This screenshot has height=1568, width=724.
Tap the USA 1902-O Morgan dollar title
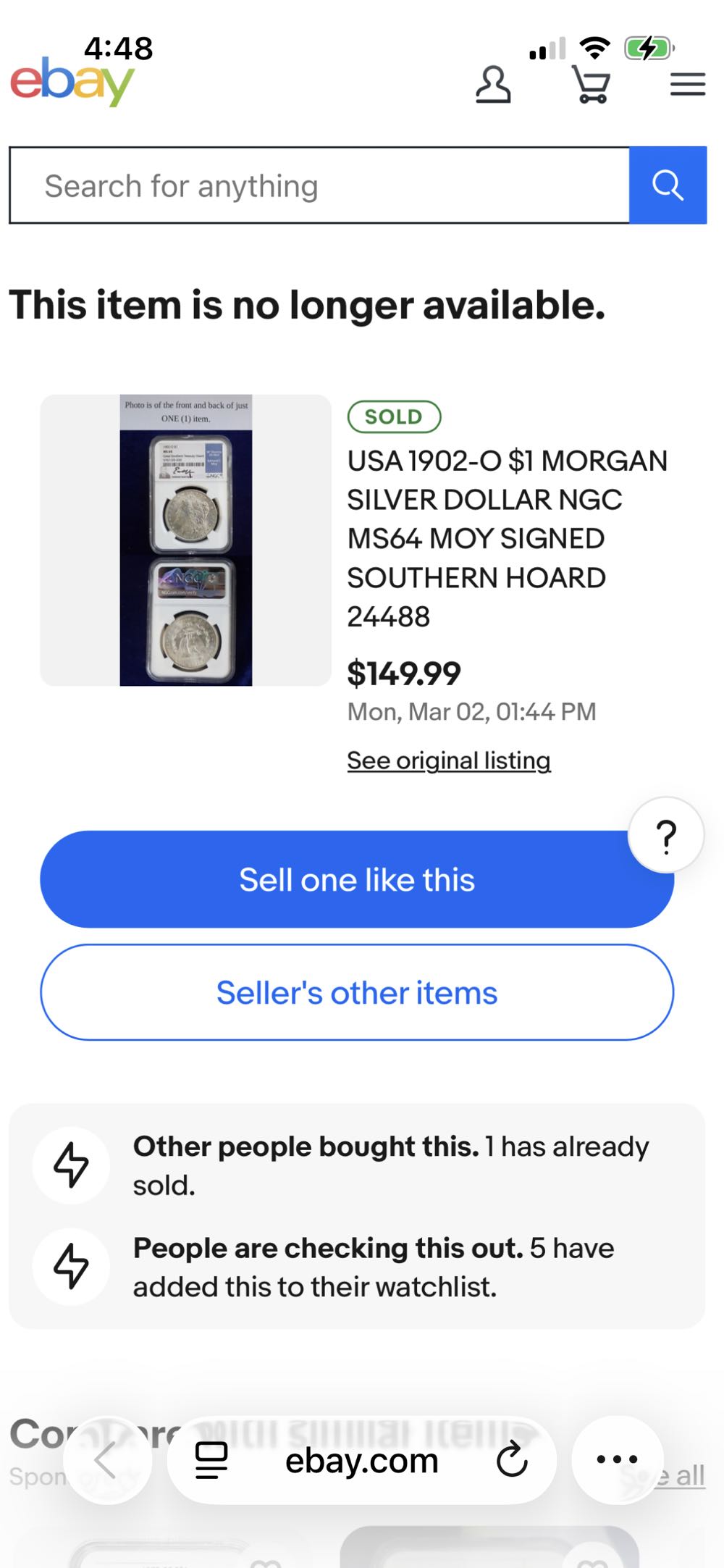click(x=507, y=538)
